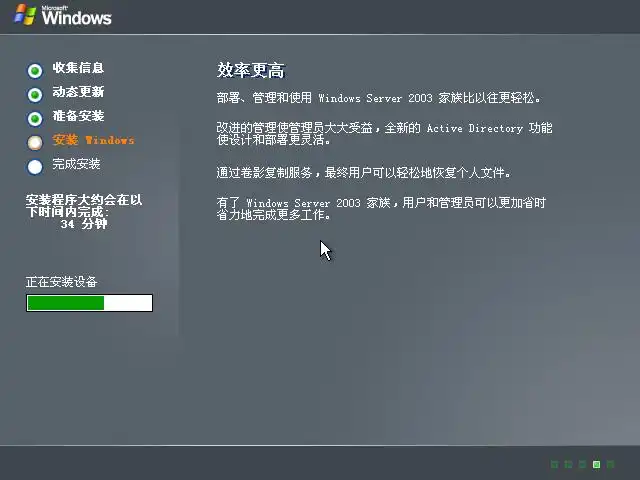Click the 正在安装设备 status label

(x=61, y=282)
